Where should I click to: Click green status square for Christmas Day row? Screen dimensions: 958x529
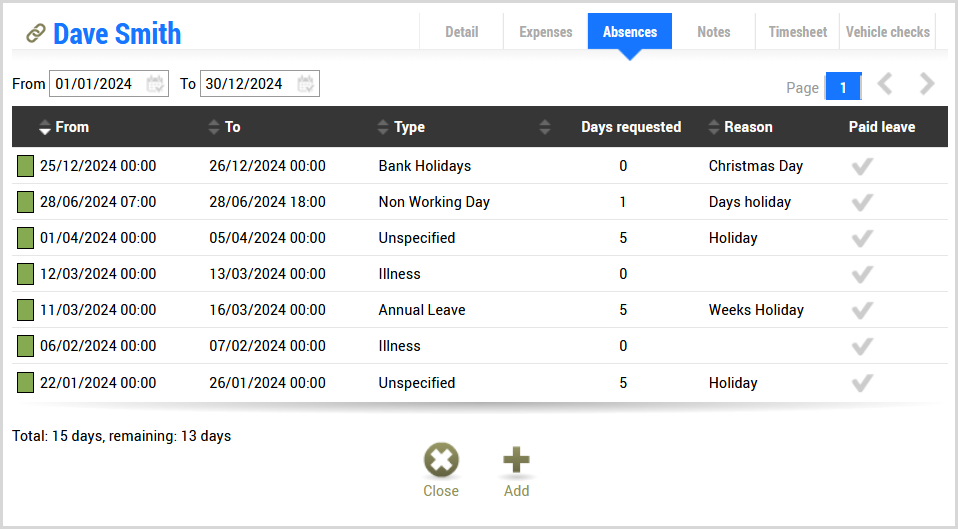click(25, 166)
